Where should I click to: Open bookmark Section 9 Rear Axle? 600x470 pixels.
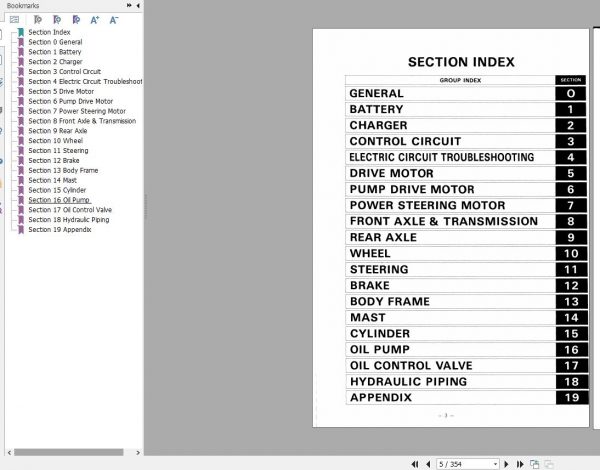pos(57,131)
